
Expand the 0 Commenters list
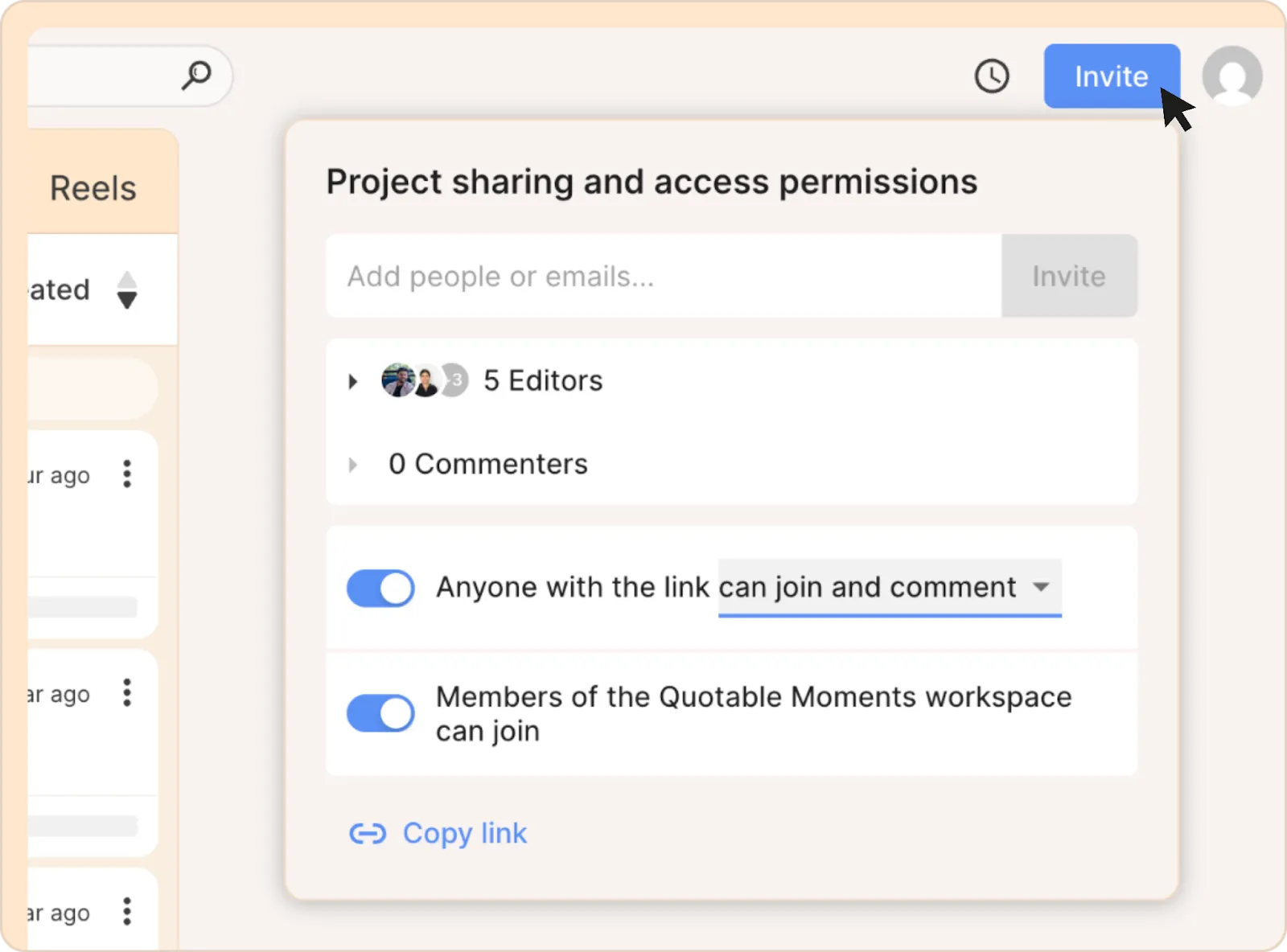tap(352, 465)
